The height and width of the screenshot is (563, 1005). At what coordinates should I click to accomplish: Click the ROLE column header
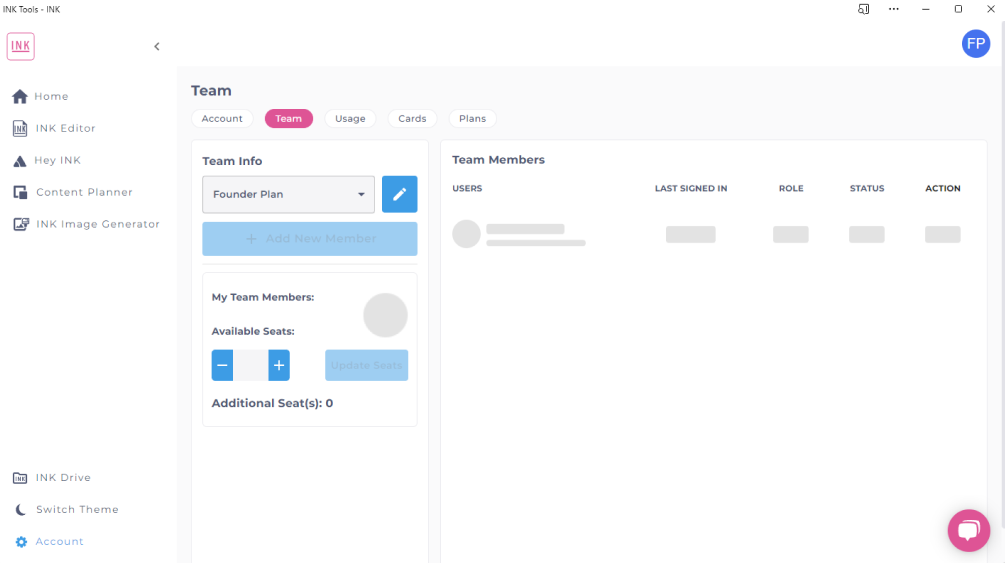pyautogui.click(x=791, y=189)
